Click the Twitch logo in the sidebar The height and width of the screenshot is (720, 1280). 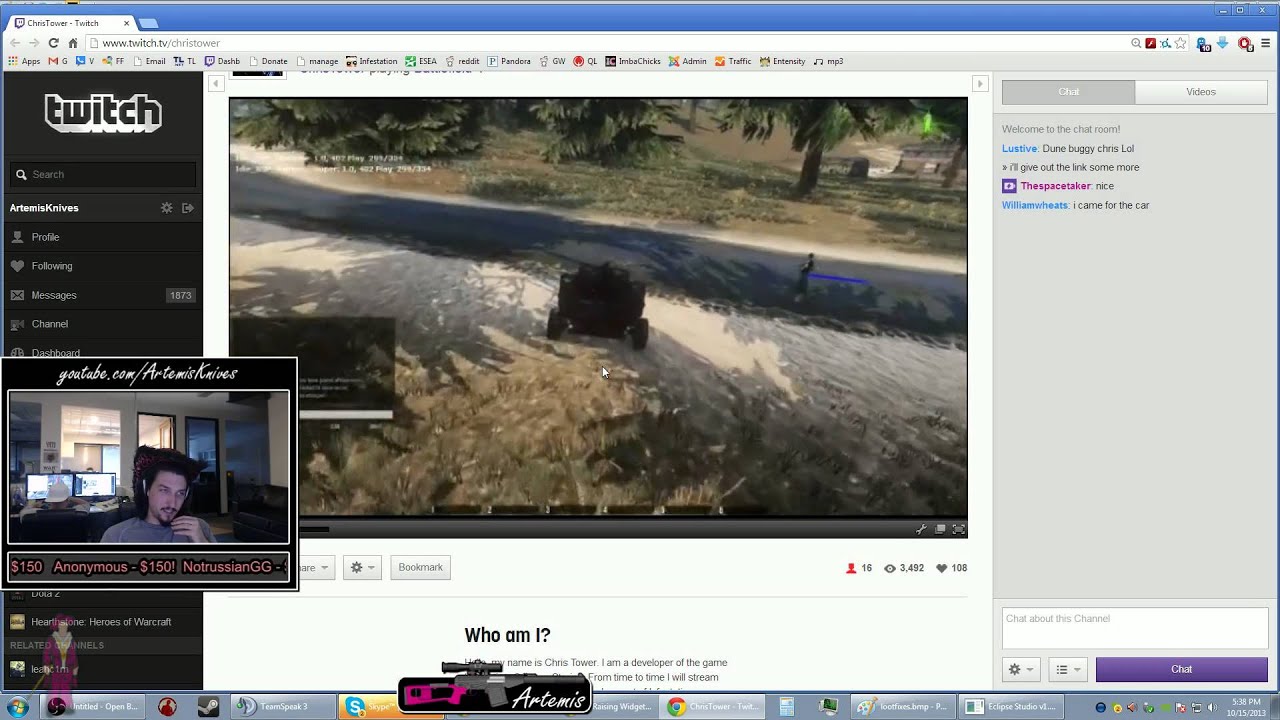pos(103,113)
